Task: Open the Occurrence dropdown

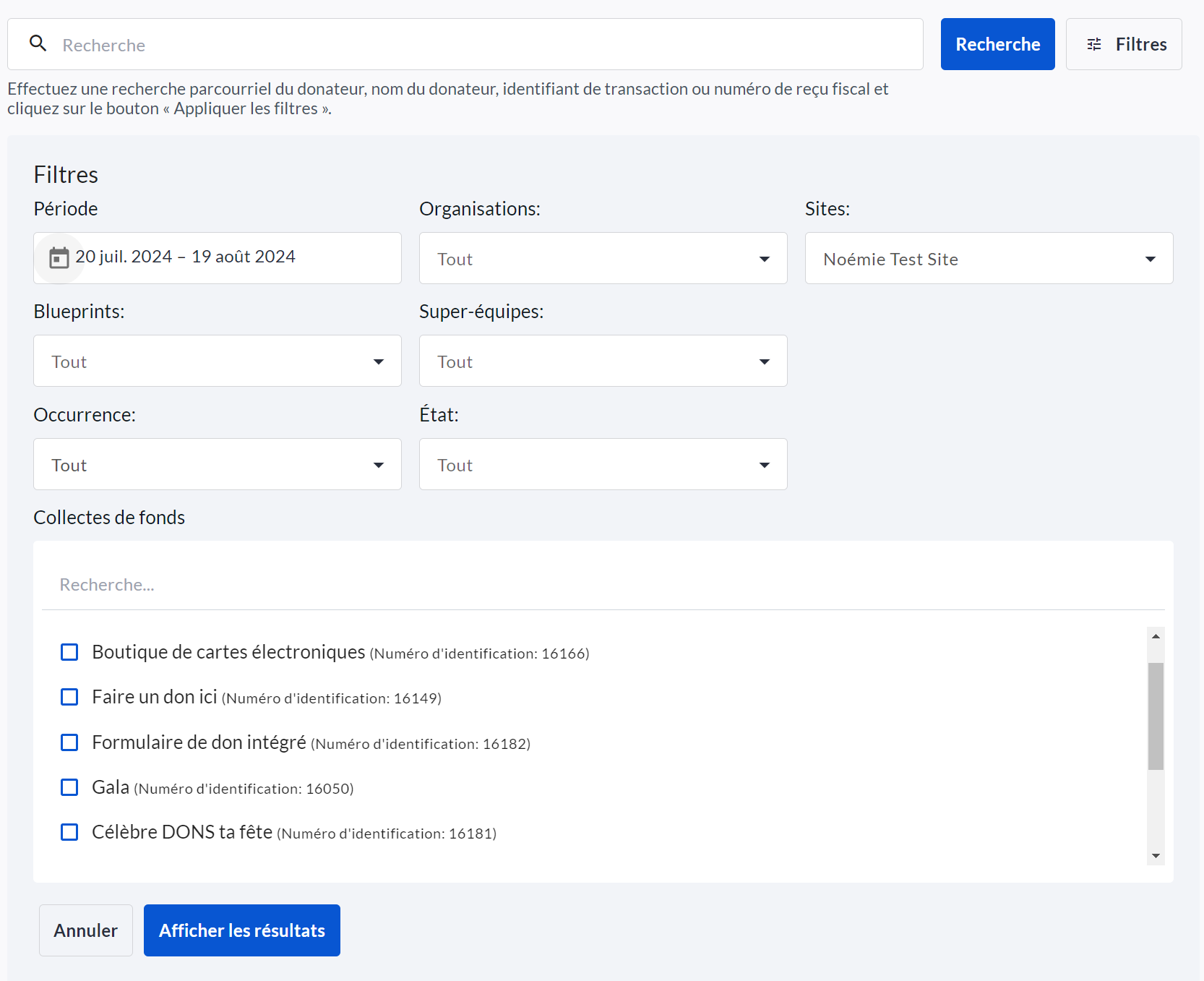Action: pos(217,464)
